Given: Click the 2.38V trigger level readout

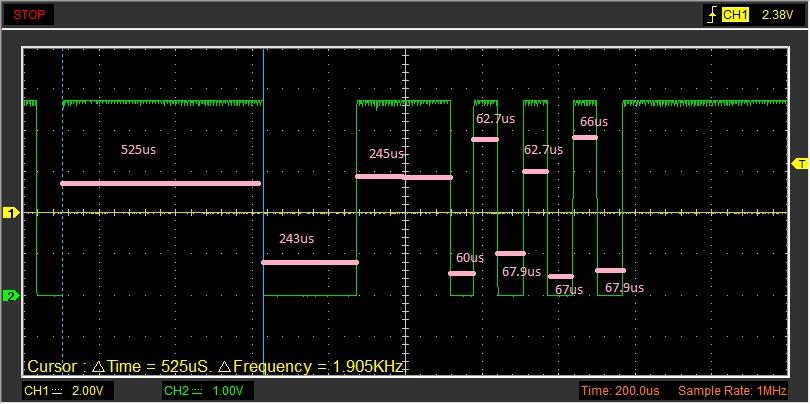Looking at the screenshot, I should pyautogui.click(x=777, y=15).
